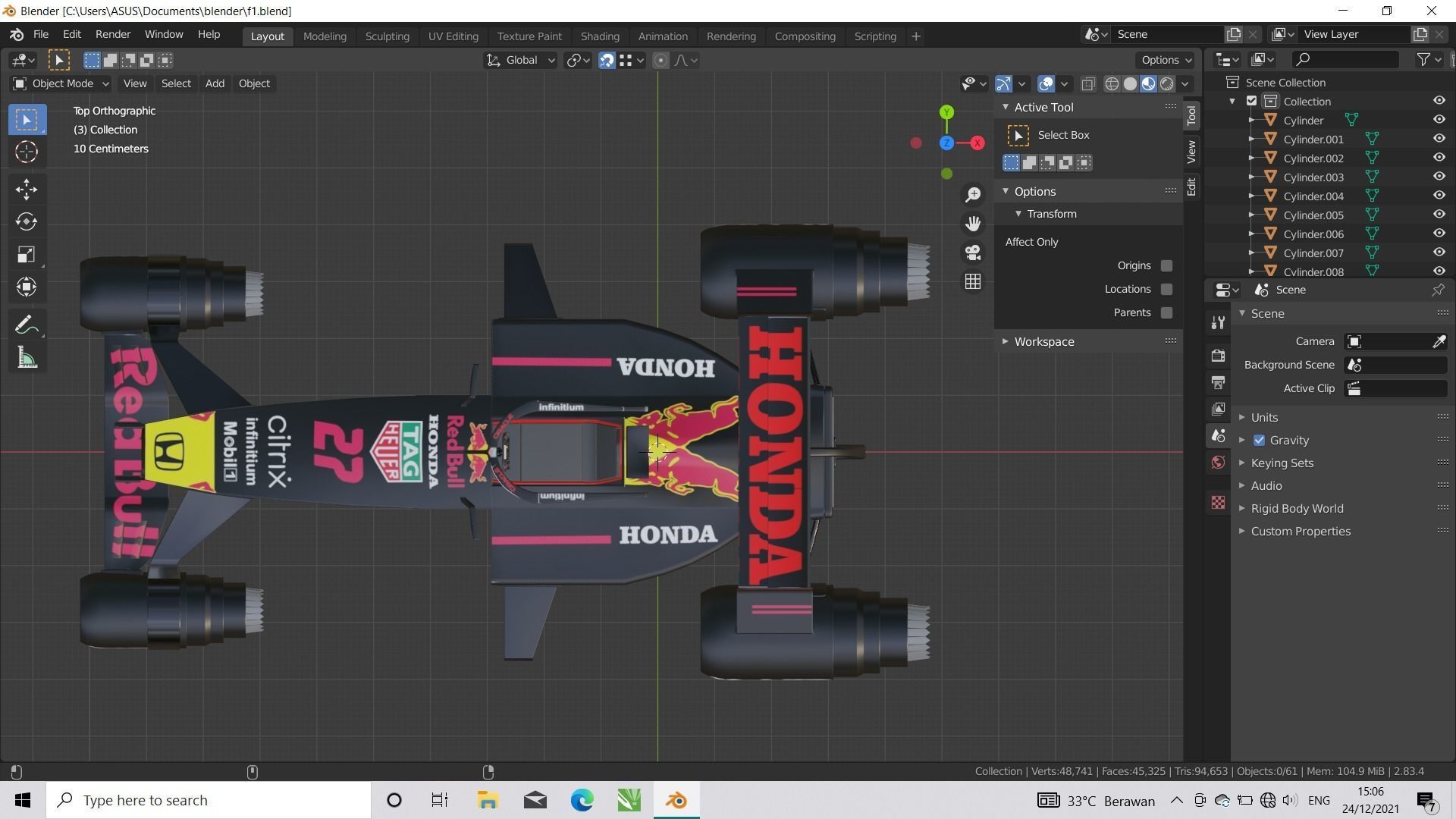Screen dimensions: 1456x819
Task: Activate the Select Box tool in left toolbar
Action: tap(27, 120)
